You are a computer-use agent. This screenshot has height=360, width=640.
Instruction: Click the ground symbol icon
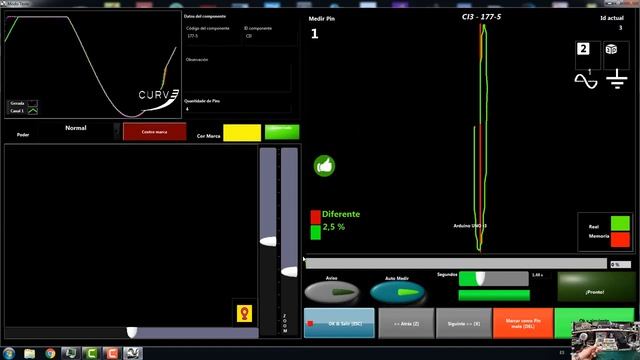pyautogui.click(x=617, y=79)
